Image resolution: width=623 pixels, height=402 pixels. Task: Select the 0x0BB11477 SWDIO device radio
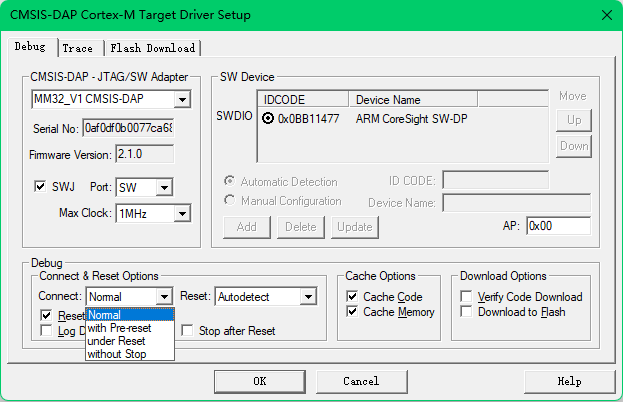[x=268, y=119]
